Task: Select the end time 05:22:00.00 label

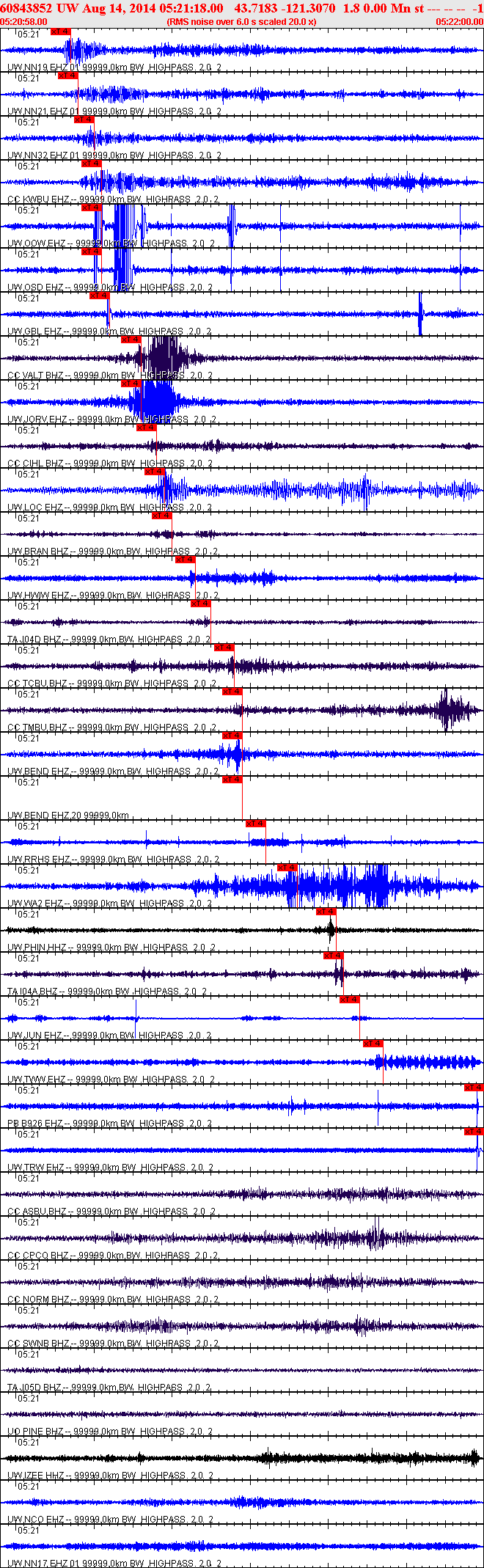Action: click(460, 22)
